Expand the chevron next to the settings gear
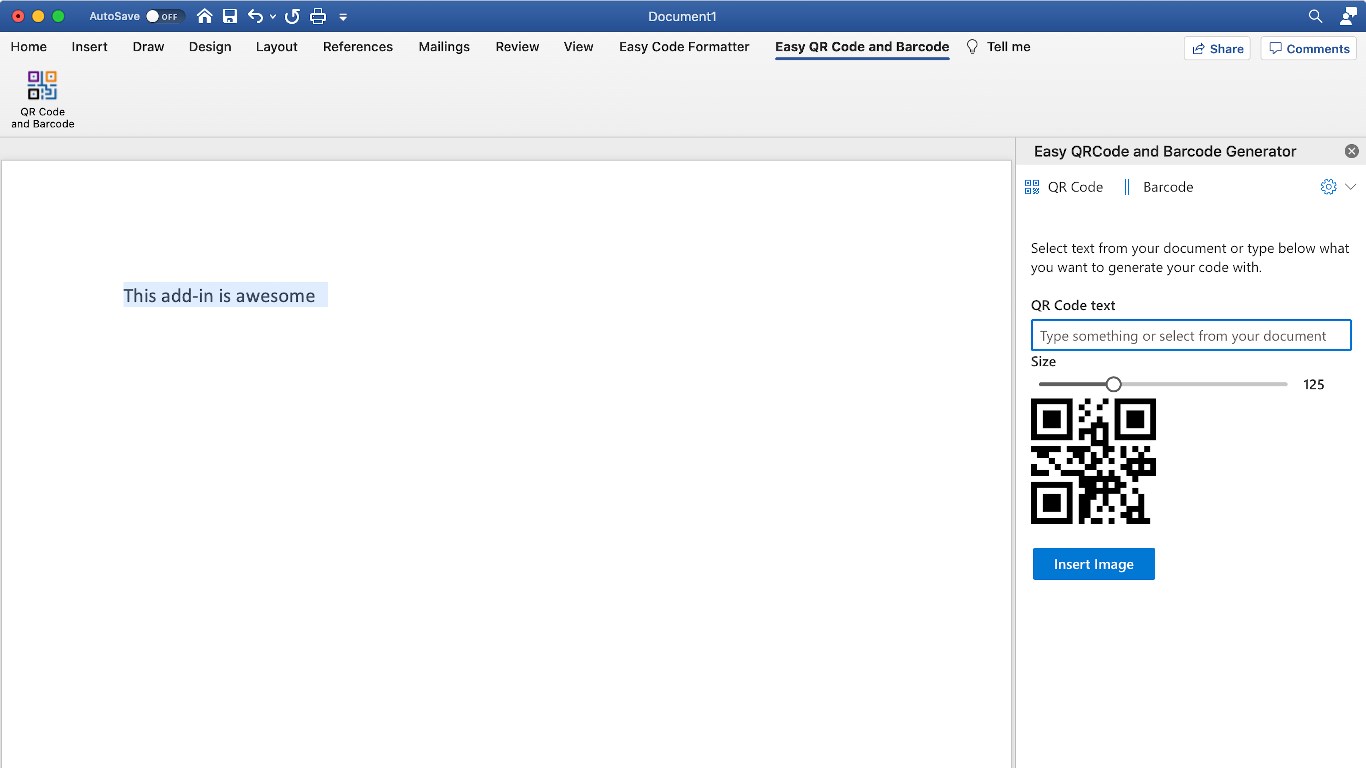 tap(1350, 187)
